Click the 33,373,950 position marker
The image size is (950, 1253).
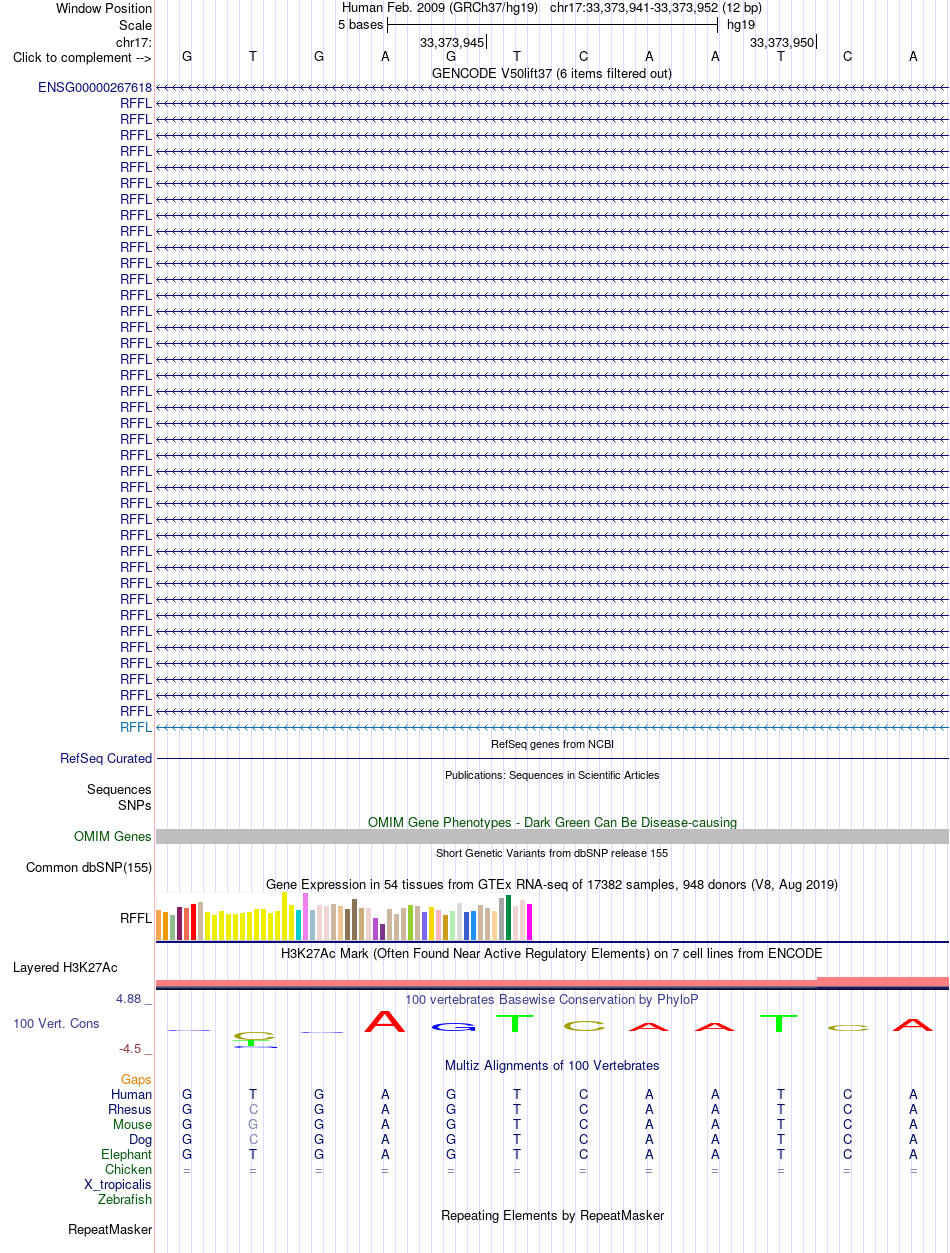coord(782,42)
